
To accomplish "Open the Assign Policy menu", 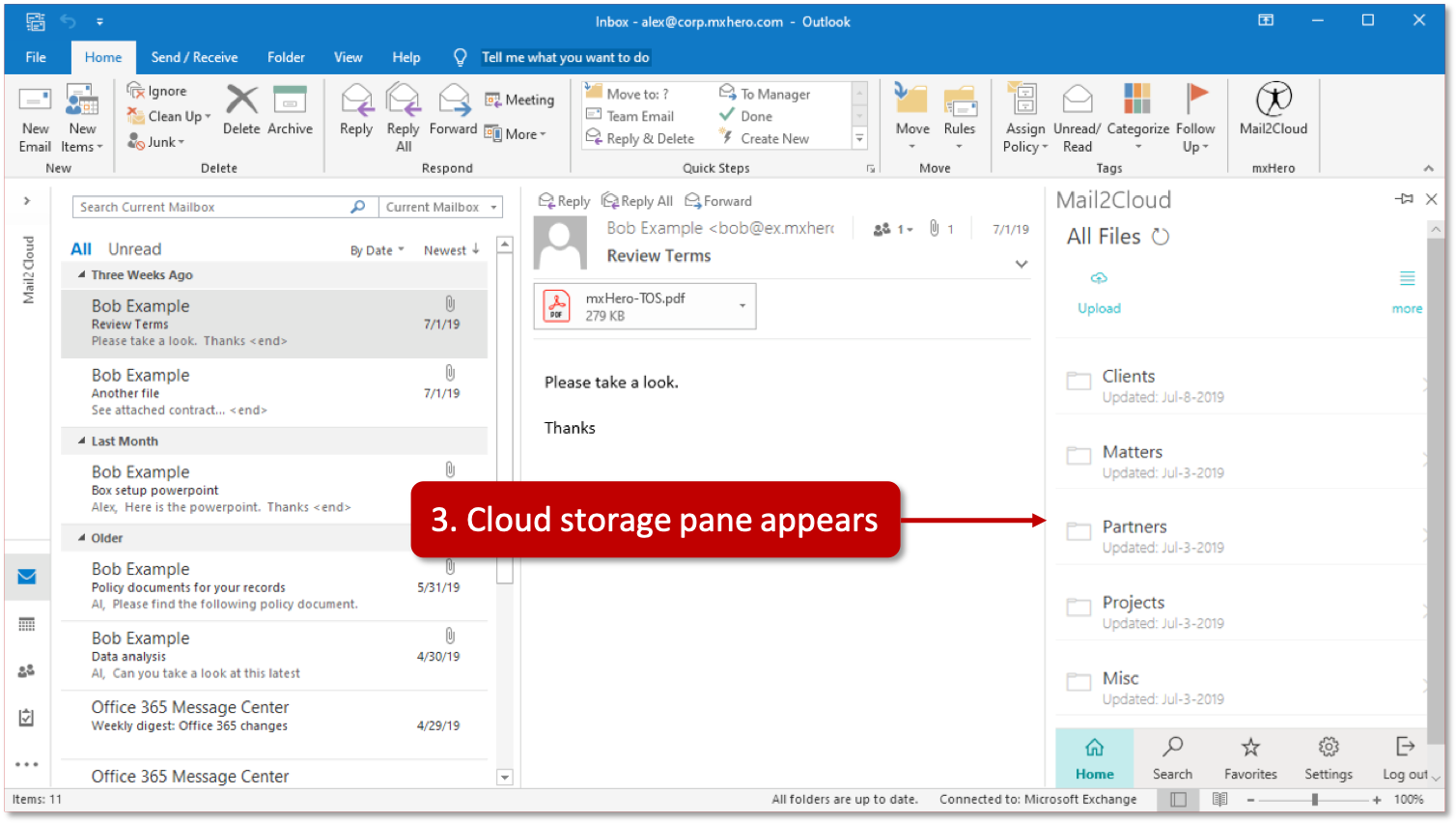I will 1024,118.
